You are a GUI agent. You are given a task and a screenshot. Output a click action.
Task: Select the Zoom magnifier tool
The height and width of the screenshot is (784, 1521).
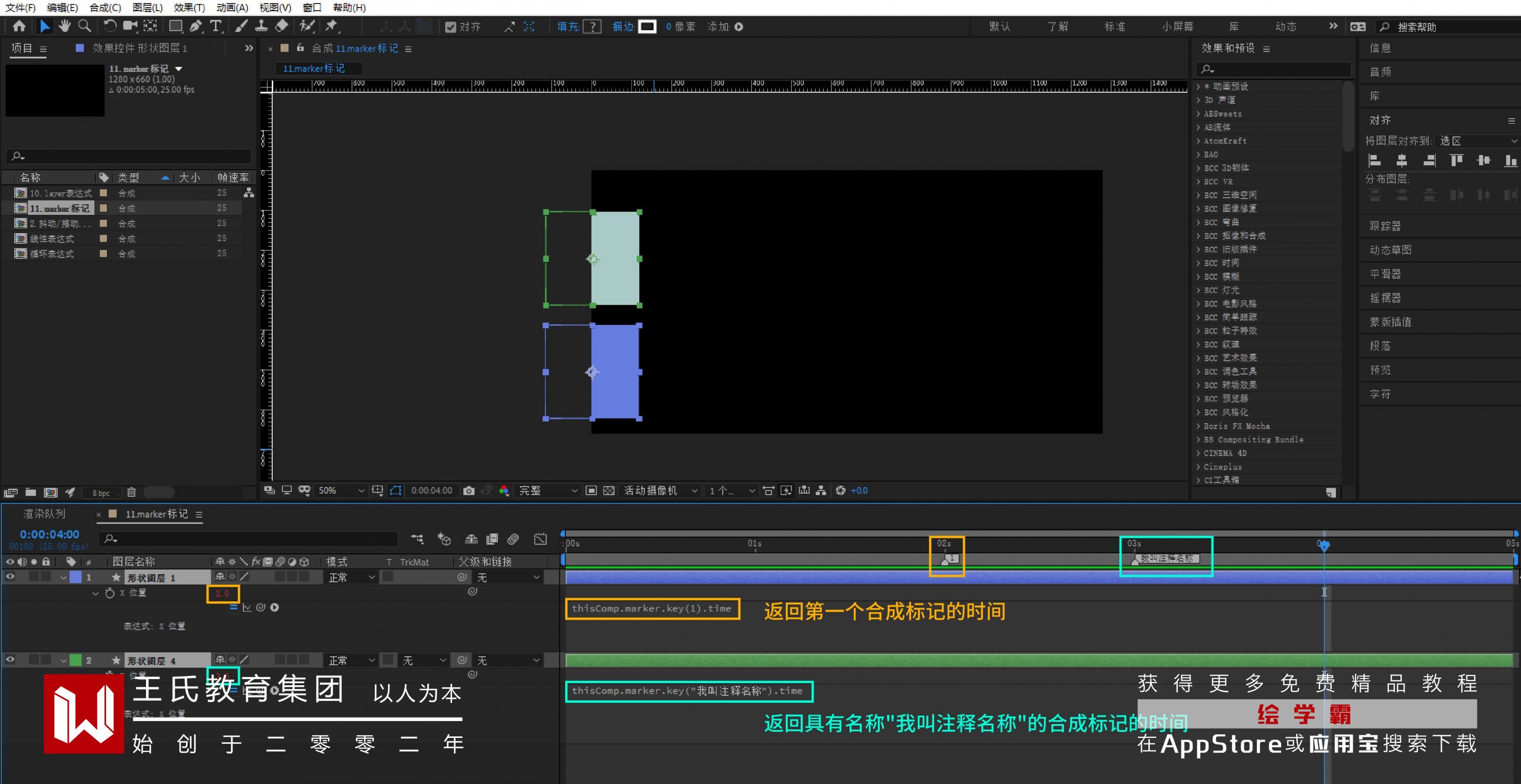[x=85, y=26]
